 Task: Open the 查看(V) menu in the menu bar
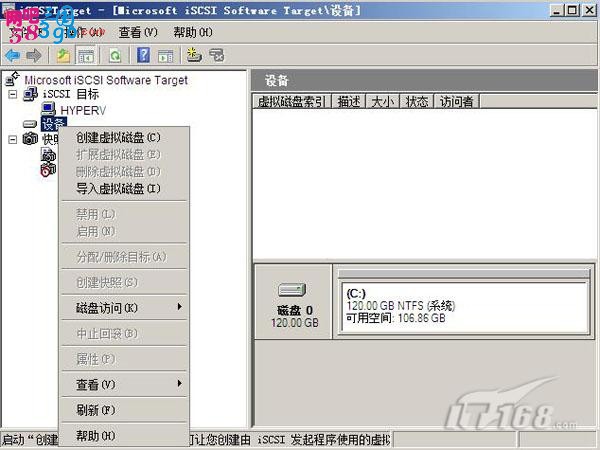pos(138,33)
